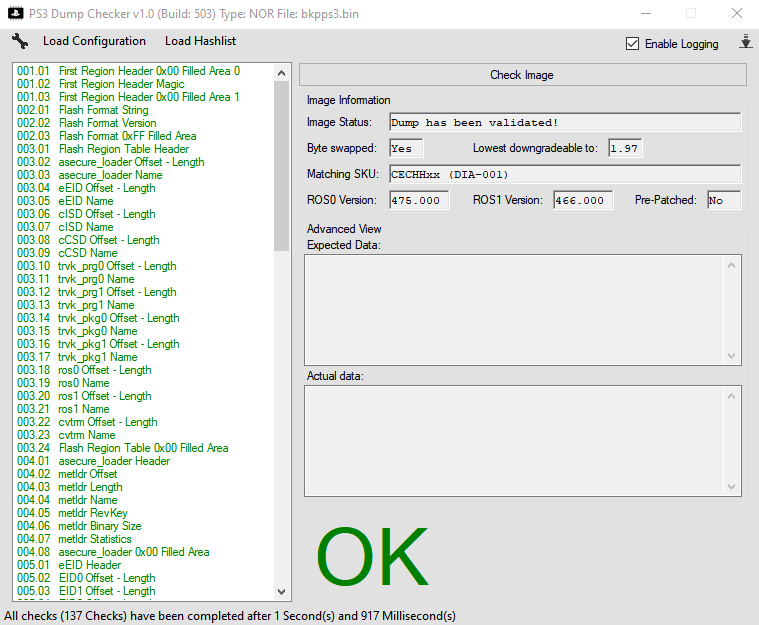Select 004.01 asecure_loader Header

point(93,461)
